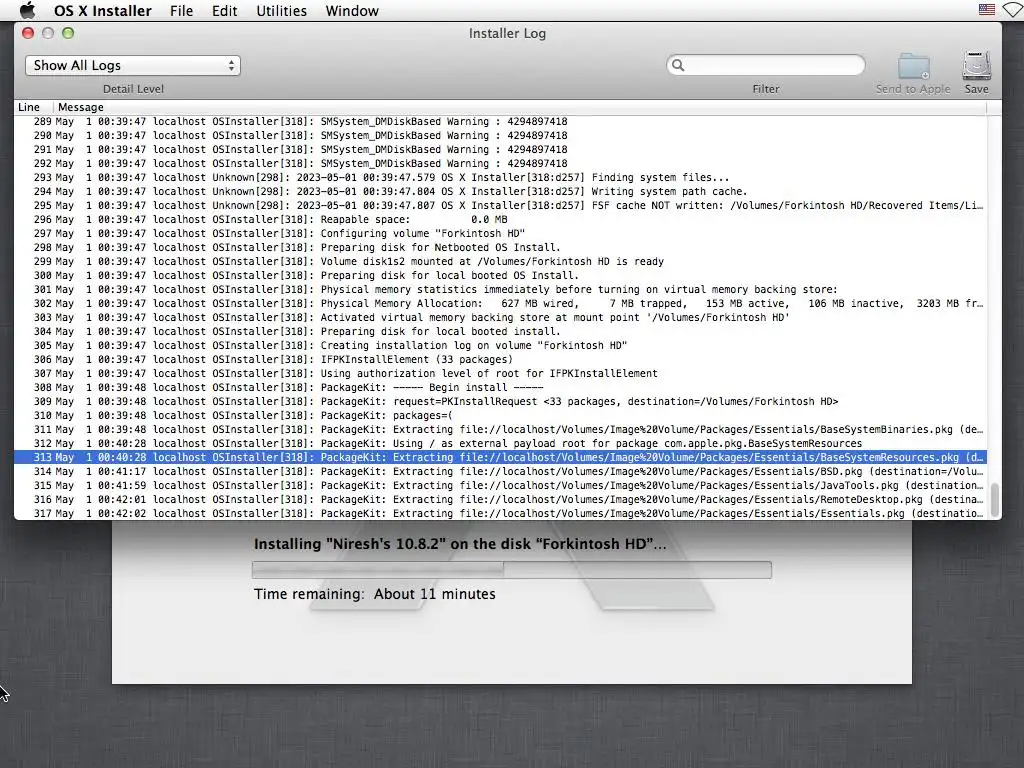
Task: Click highlighted line 313 BaseSystemResources.pkg
Action: click(500, 457)
